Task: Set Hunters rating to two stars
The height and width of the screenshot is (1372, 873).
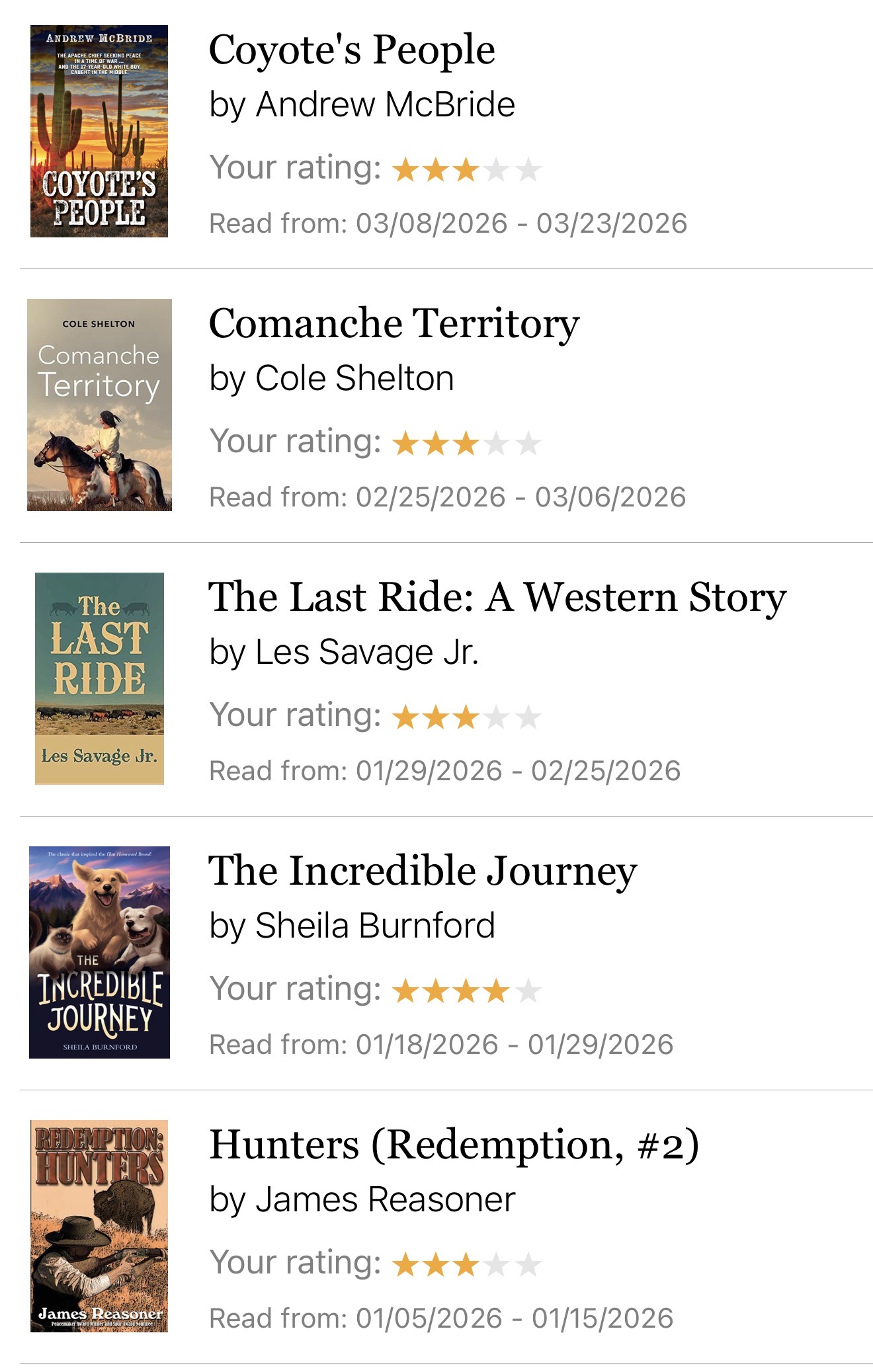Action: tap(435, 1265)
